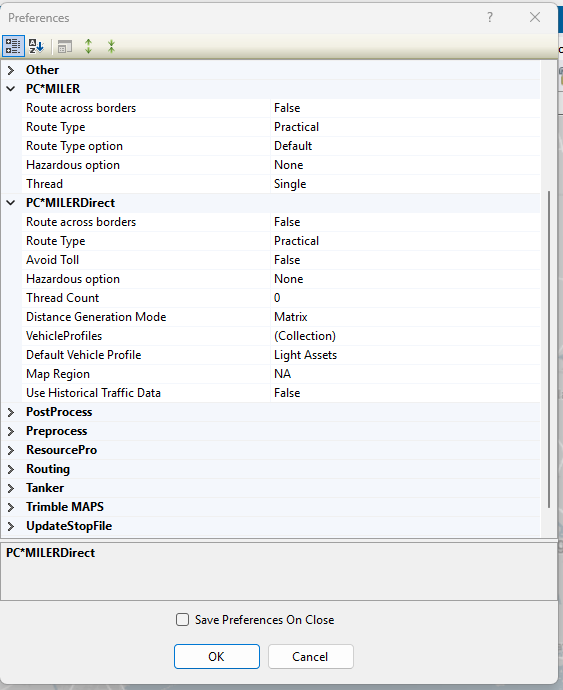Open the VehicleProfiles (Collection) value
This screenshot has height=690, width=563.
(x=405, y=336)
